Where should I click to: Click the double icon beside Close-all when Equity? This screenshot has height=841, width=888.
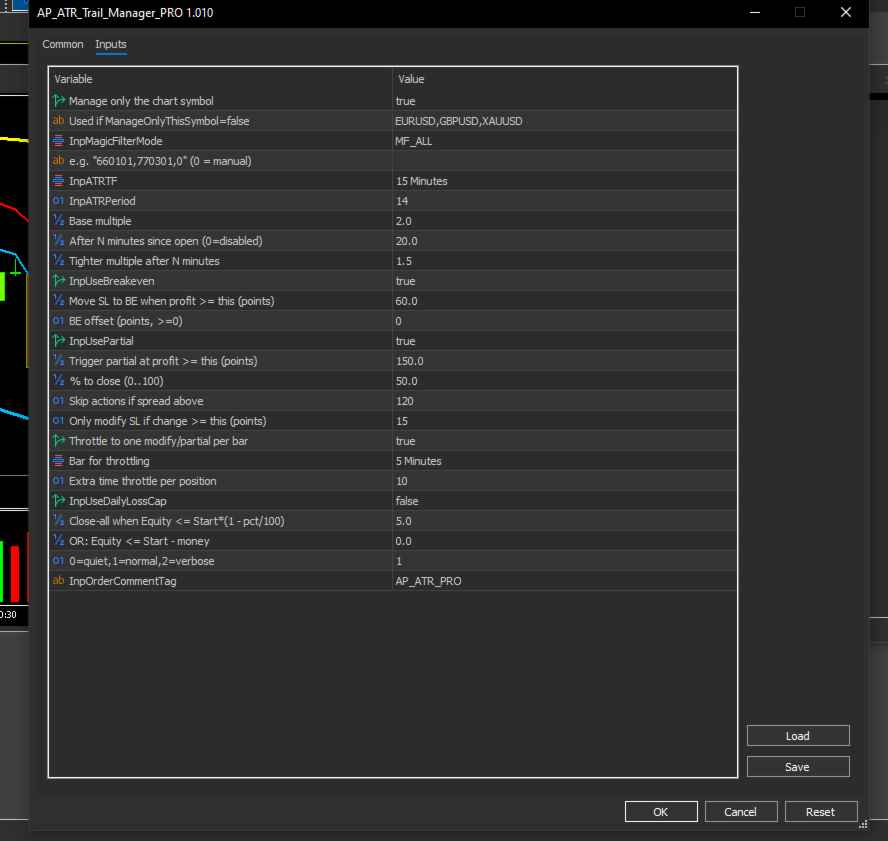(x=58, y=521)
